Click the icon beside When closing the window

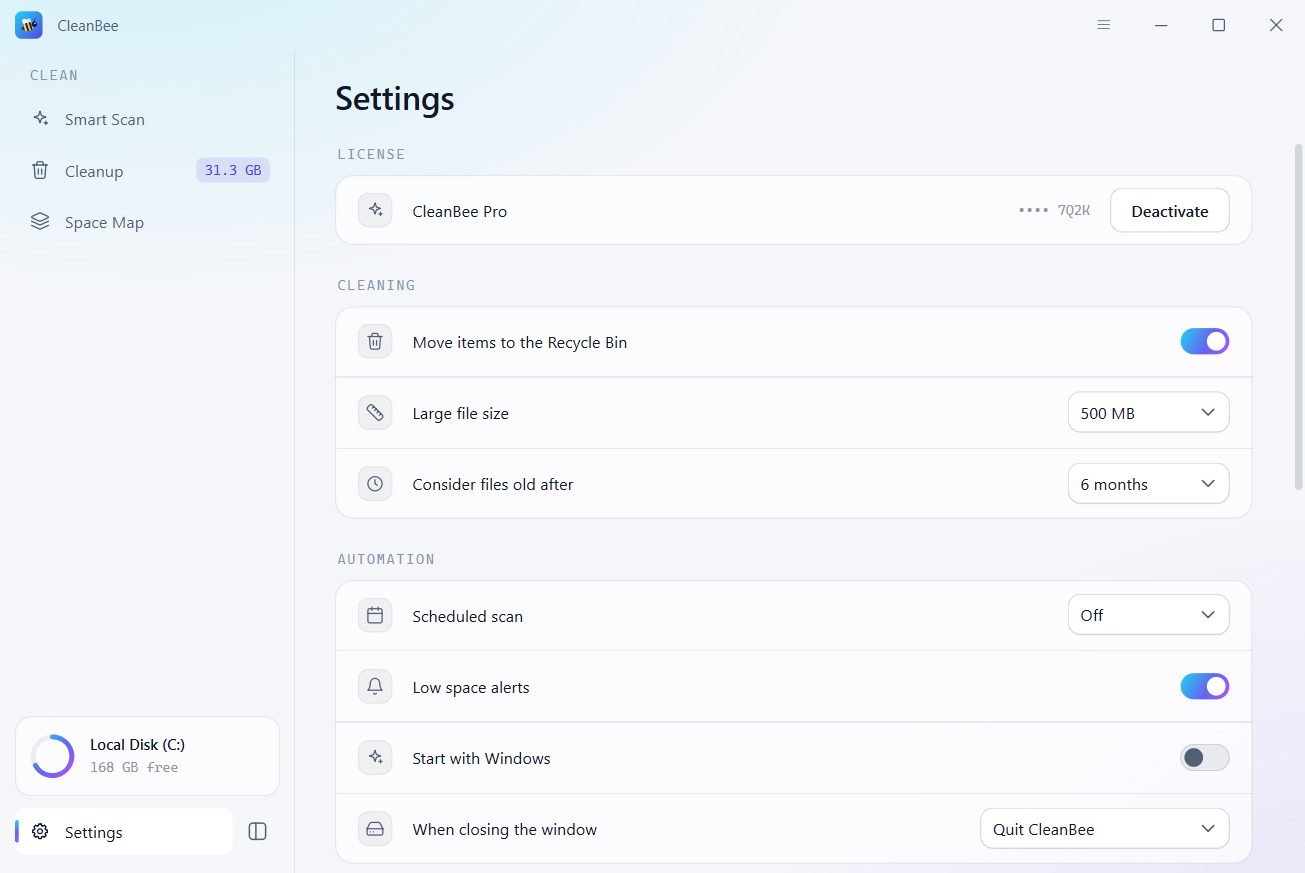click(x=375, y=829)
